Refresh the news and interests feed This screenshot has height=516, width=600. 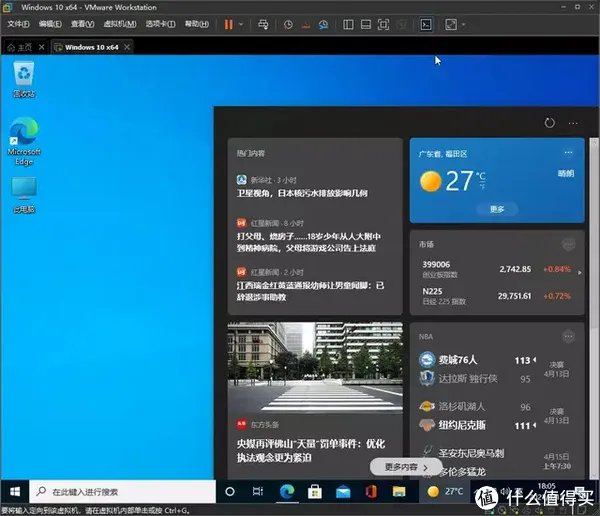coord(549,123)
